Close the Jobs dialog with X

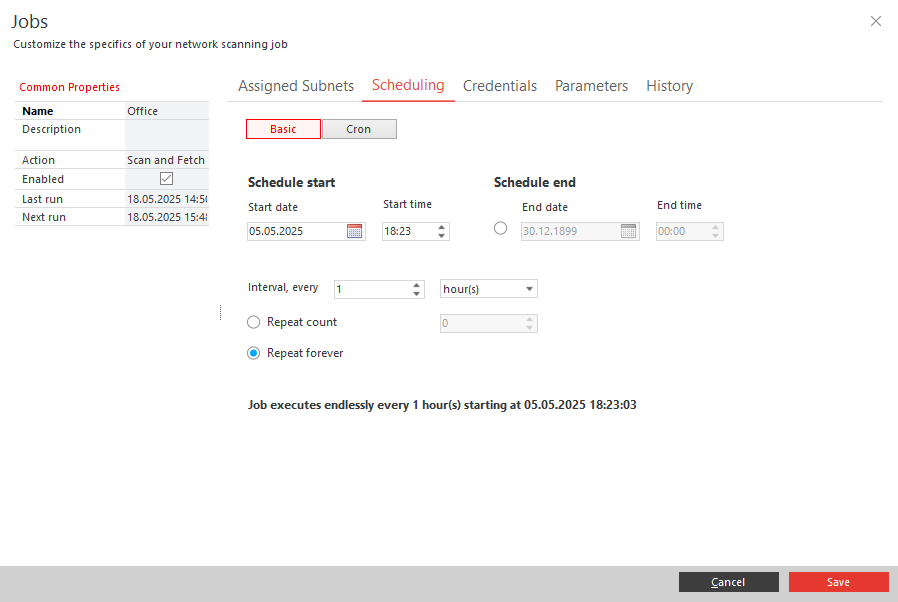pyautogui.click(x=876, y=21)
